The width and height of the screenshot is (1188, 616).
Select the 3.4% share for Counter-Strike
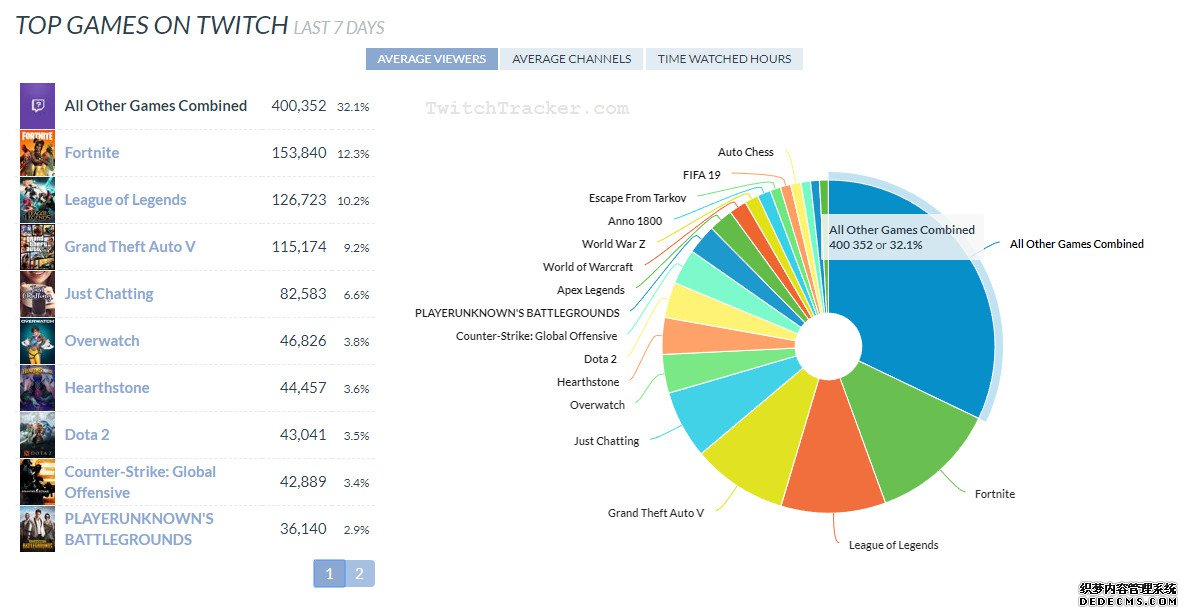[x=356, y=483]
